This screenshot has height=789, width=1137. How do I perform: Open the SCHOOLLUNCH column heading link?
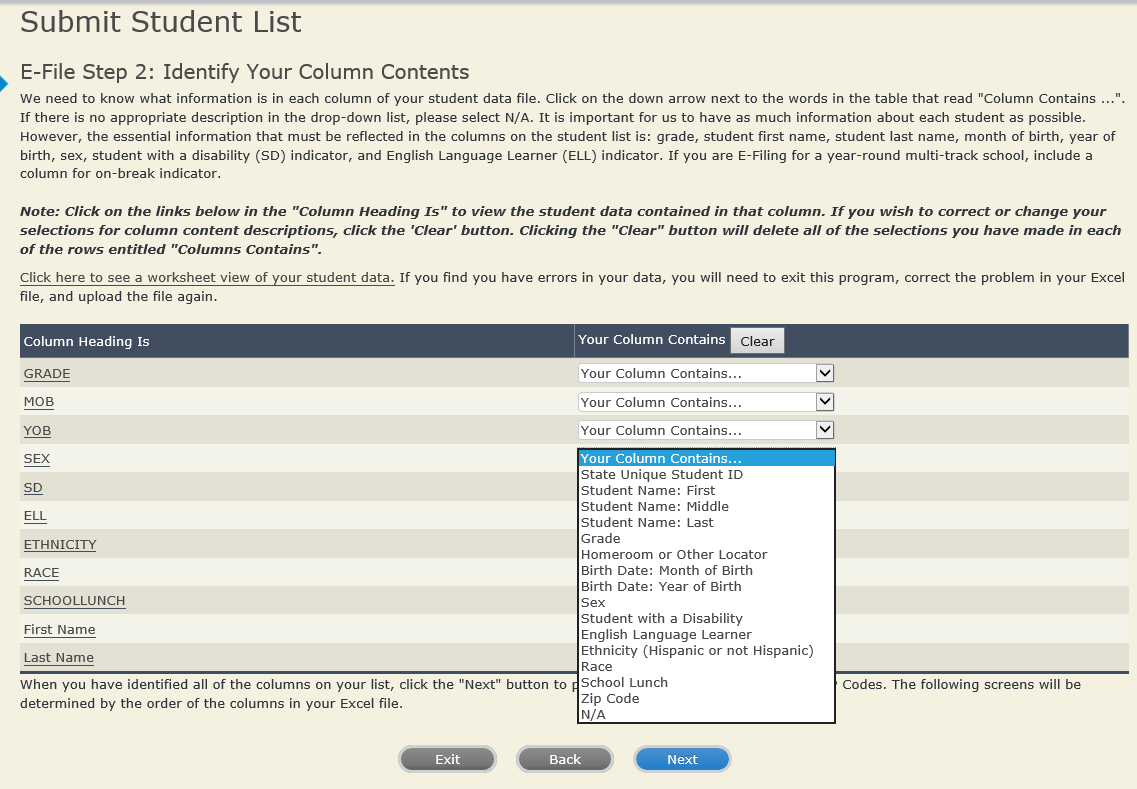tap(74, 601)
